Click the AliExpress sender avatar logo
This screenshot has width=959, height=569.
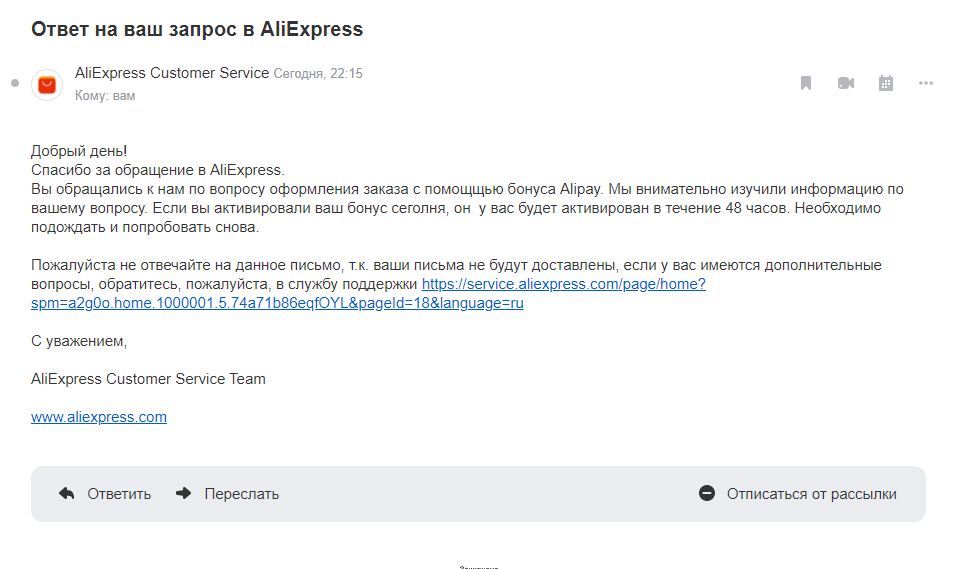47,84
